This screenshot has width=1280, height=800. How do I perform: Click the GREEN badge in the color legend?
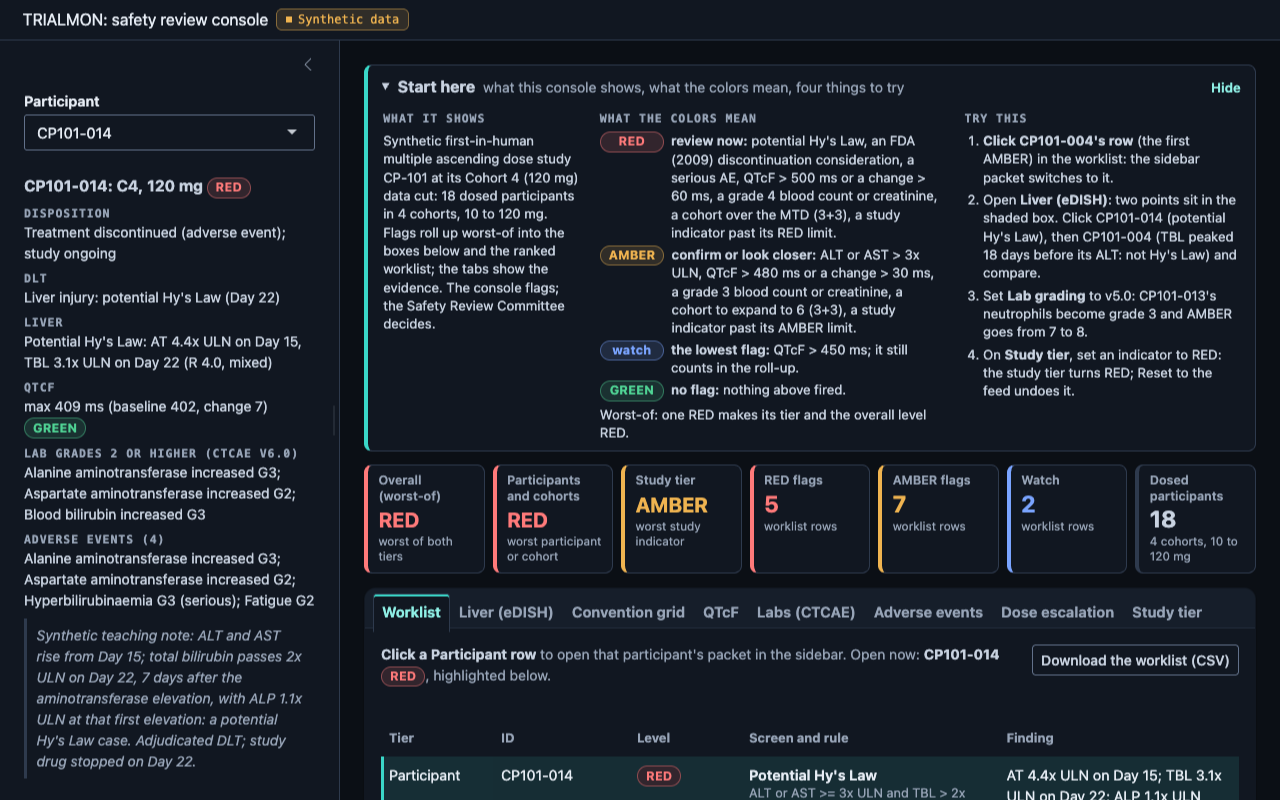[631, 390]
